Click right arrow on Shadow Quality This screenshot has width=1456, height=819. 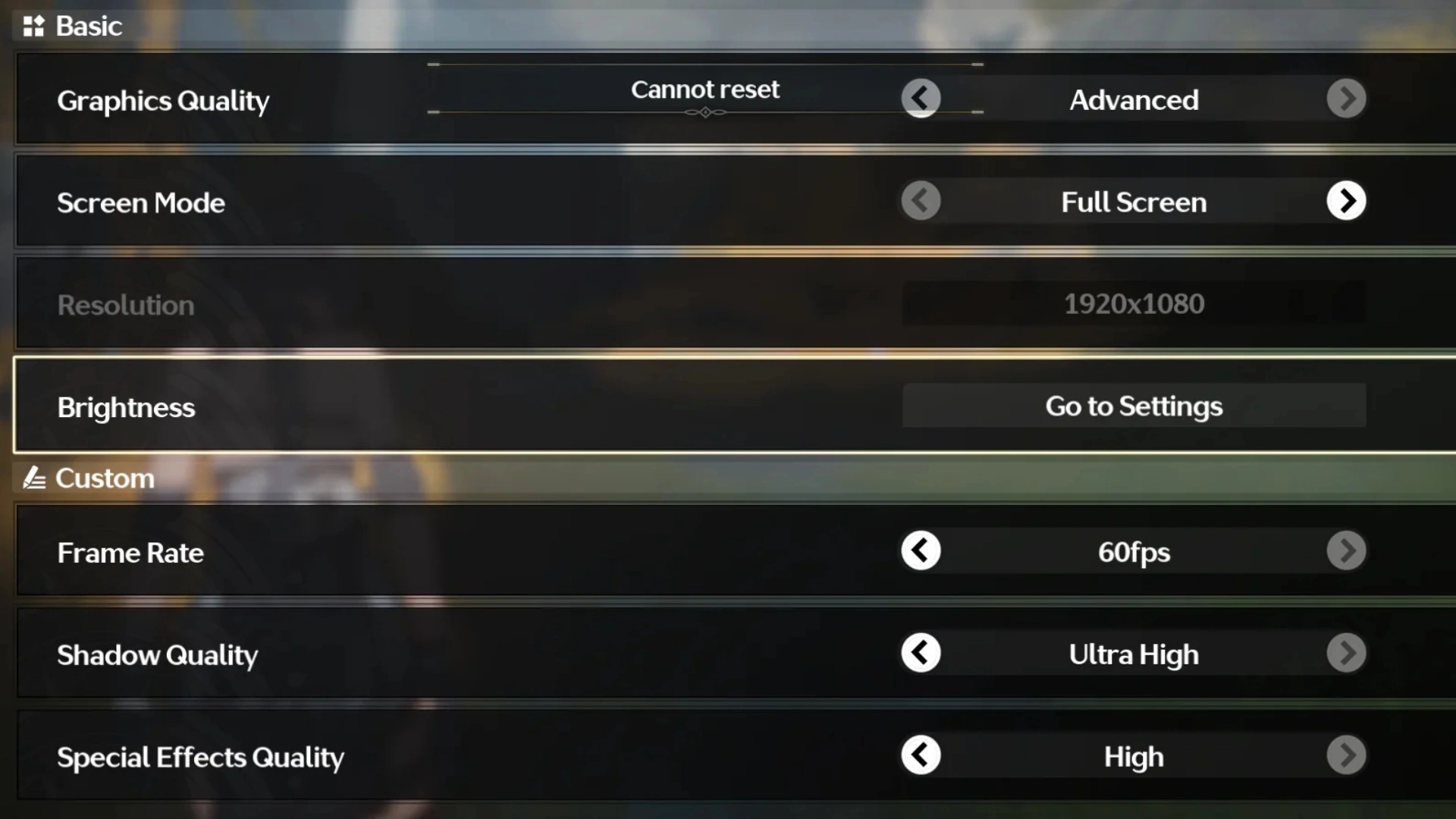1347,654
